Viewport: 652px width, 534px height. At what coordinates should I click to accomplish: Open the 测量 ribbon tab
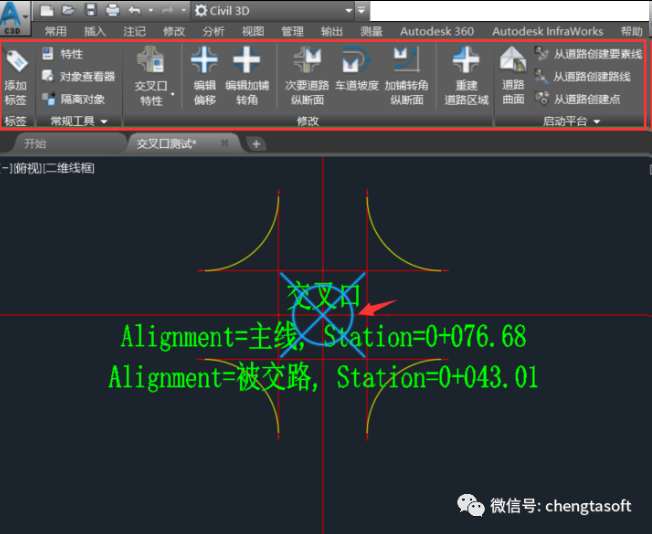[x=371, y=31]
